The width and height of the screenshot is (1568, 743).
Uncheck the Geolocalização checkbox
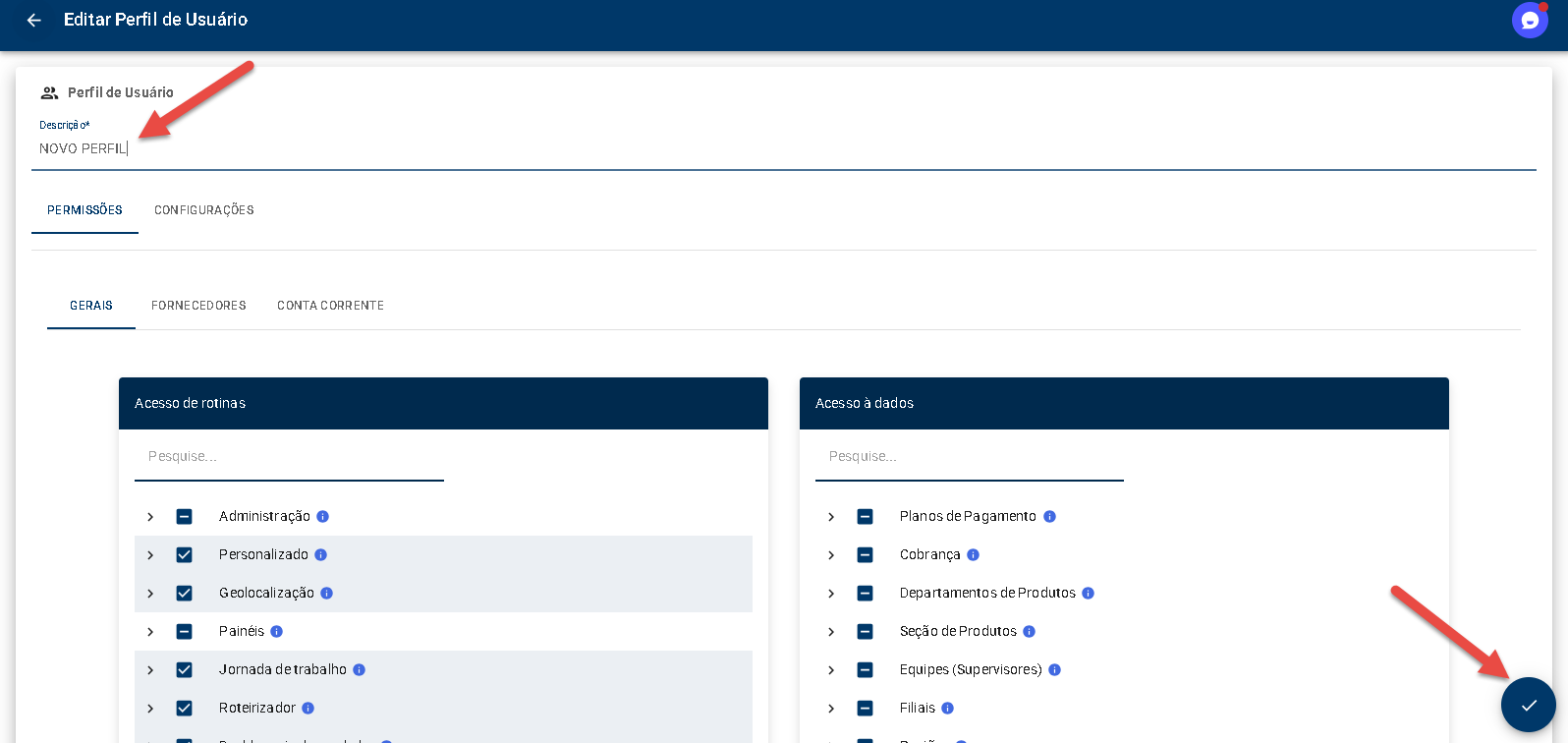click(184, 593)
